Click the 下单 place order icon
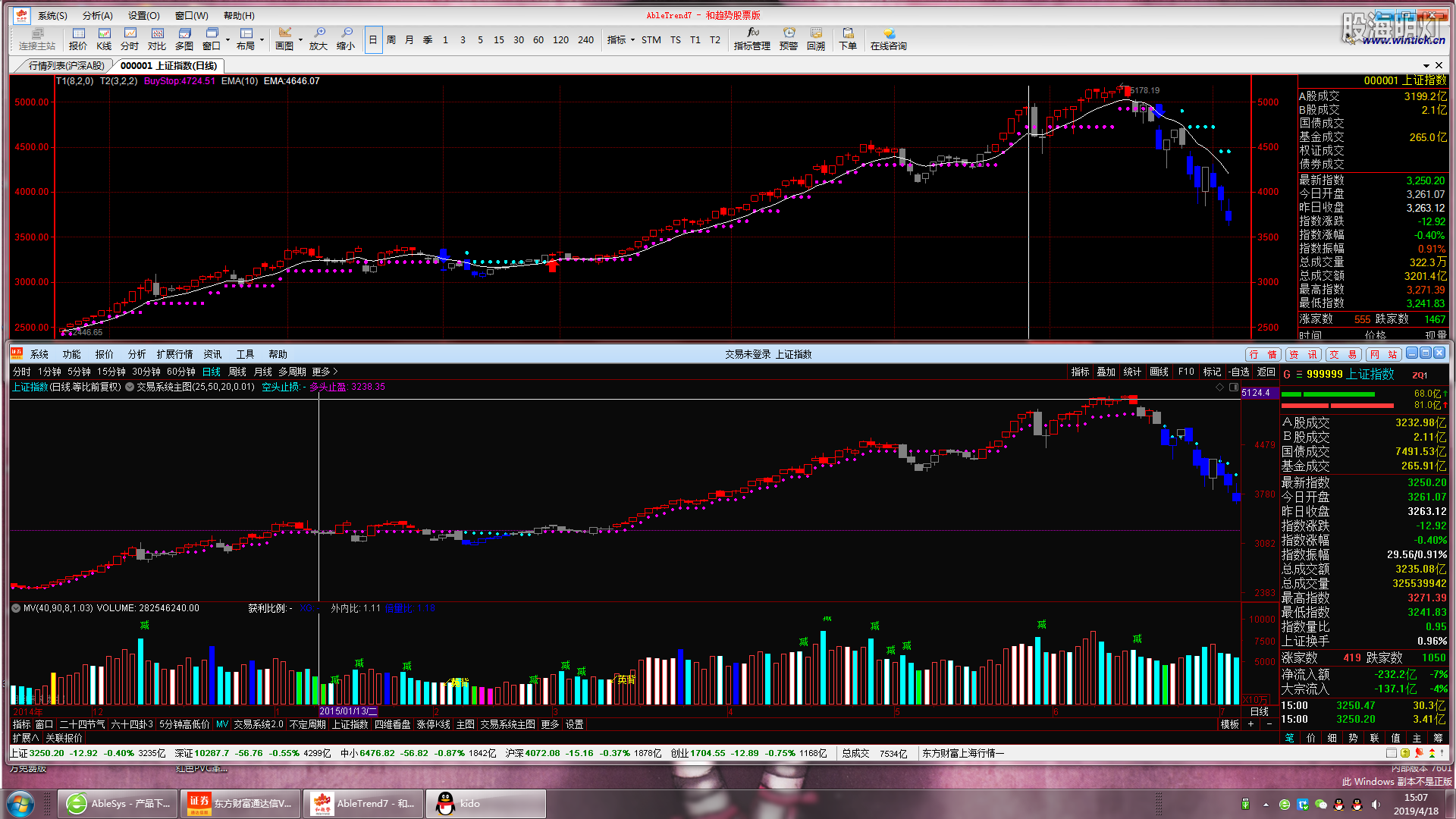 [x=848, y=39]
